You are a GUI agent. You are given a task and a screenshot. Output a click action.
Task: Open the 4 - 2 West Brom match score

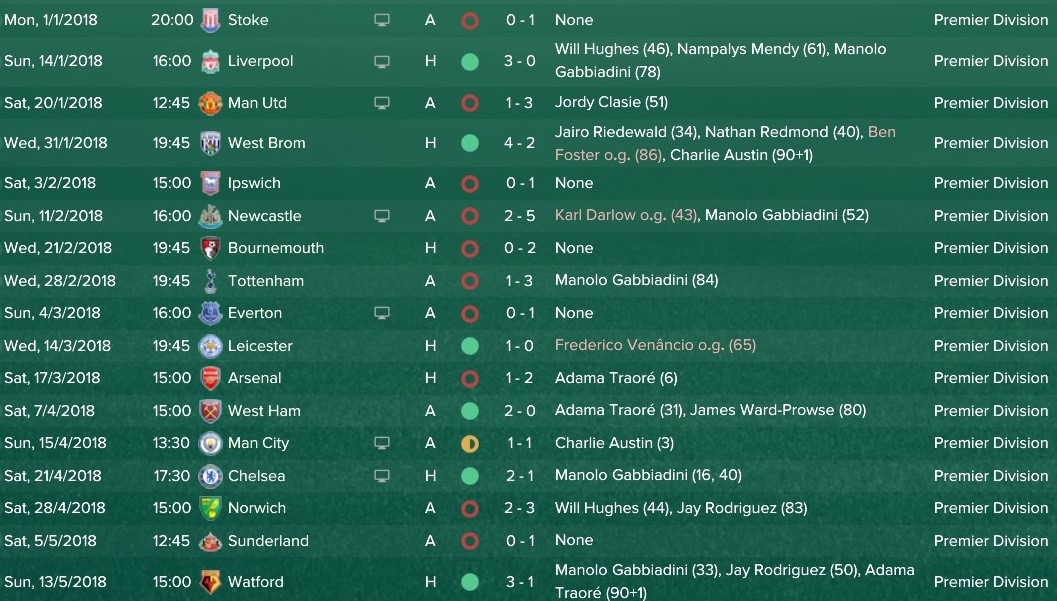click(x=520, y=143)
